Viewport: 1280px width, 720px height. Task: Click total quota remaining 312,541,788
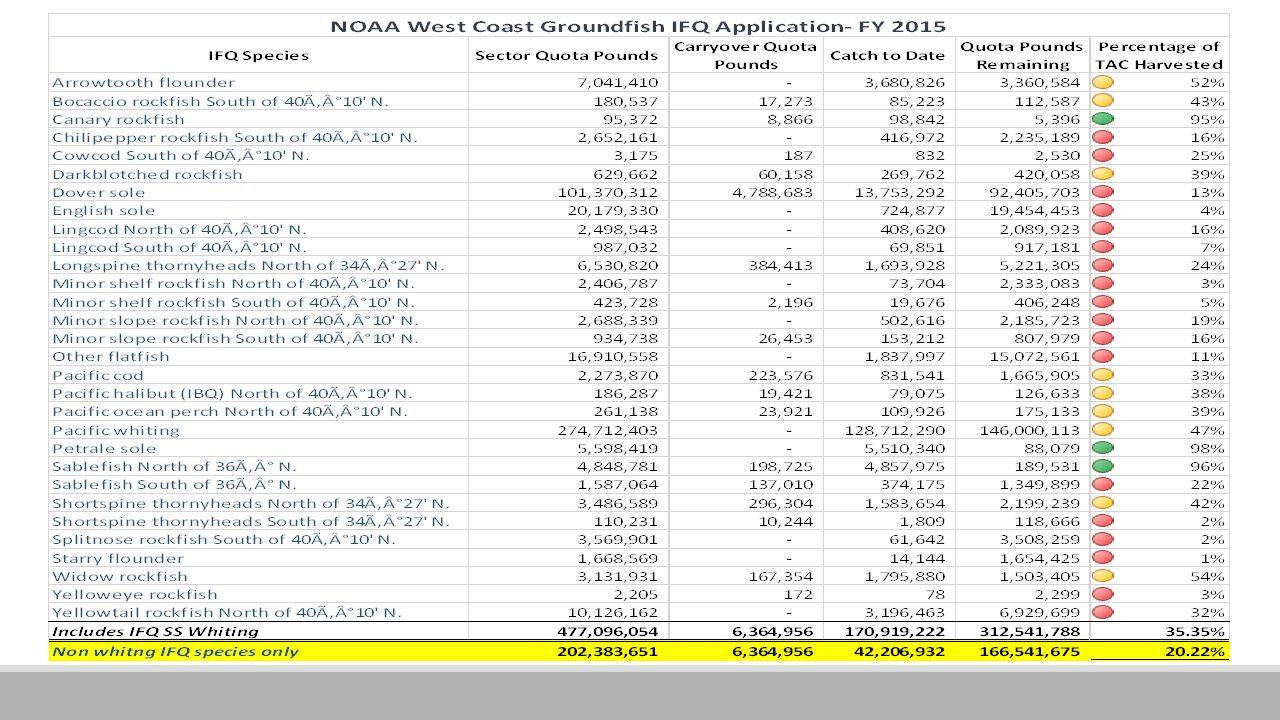tap(1030, 631)
